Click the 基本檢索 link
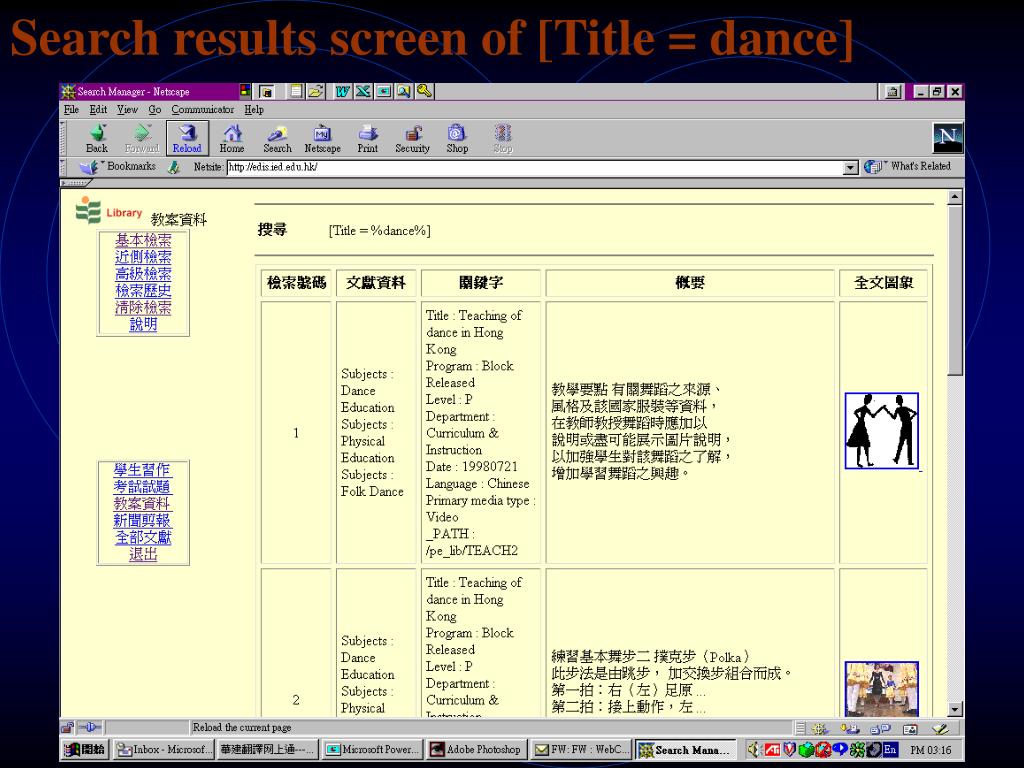This screenshot has width=1024, height=768. coord(143,240)
